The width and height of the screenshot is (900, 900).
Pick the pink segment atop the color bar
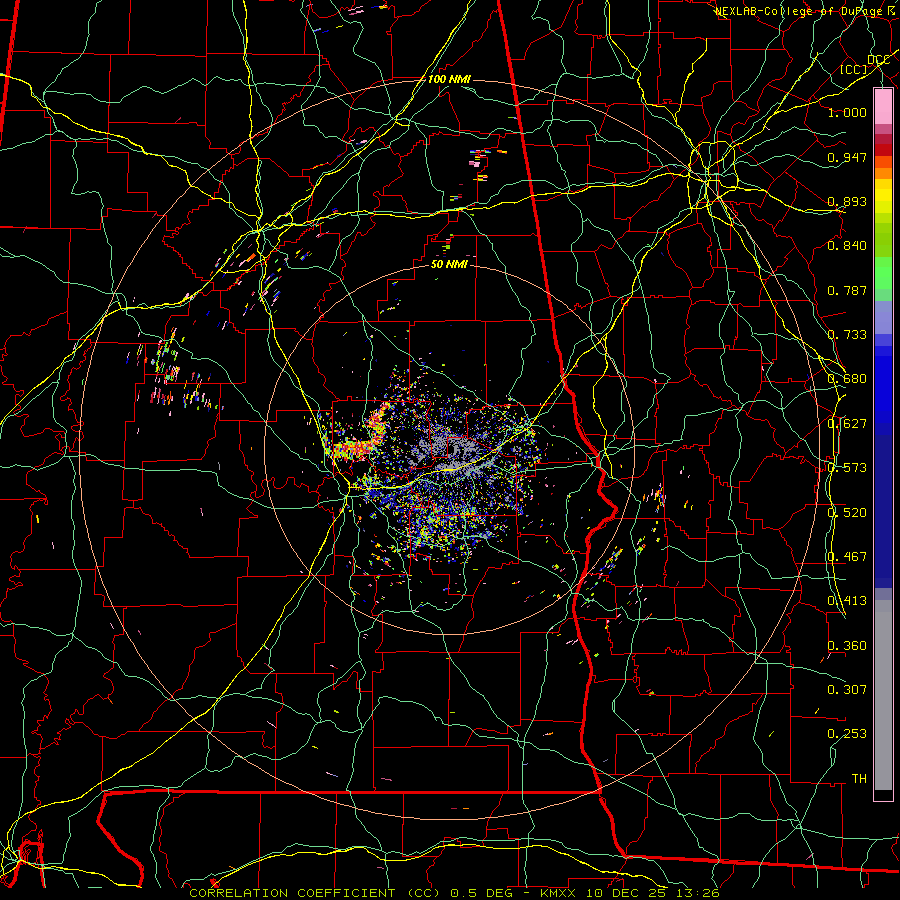883,107
